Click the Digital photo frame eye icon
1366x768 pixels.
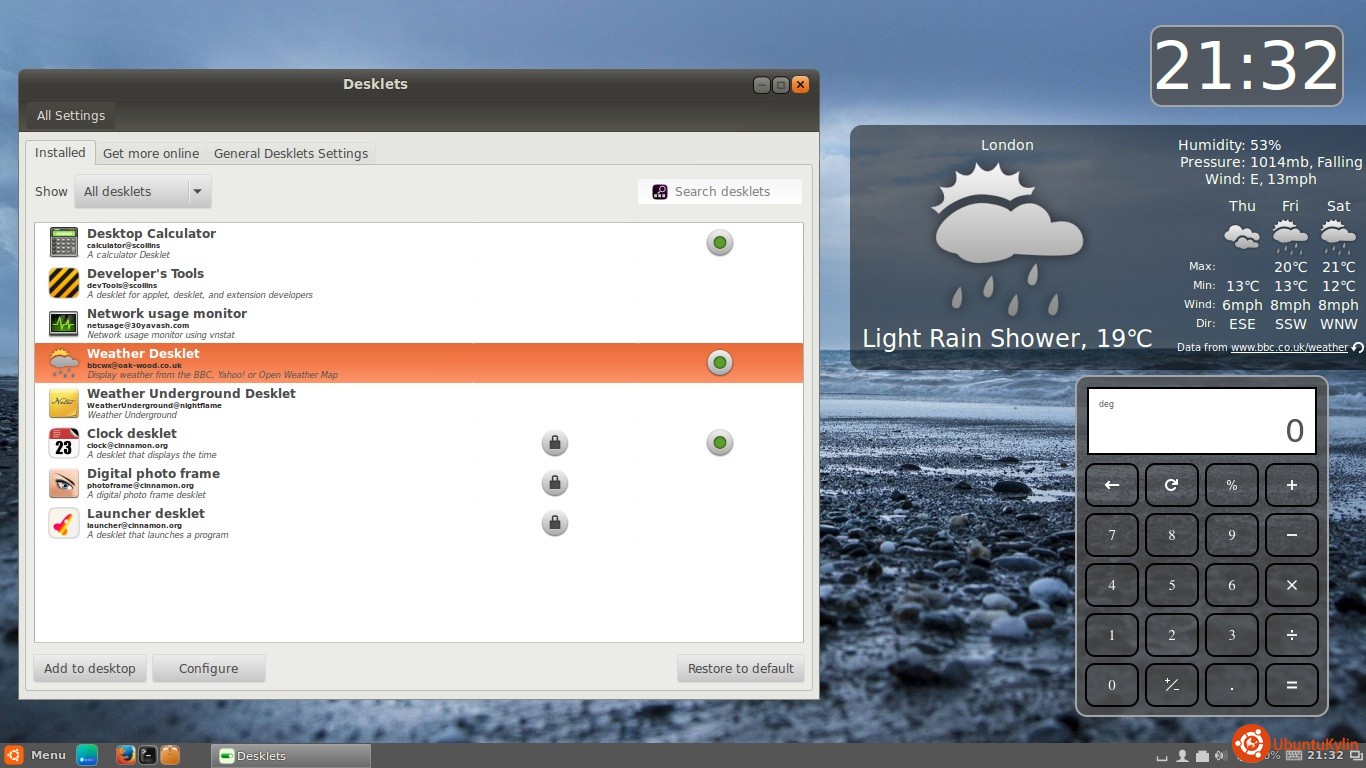pos(64,483)
